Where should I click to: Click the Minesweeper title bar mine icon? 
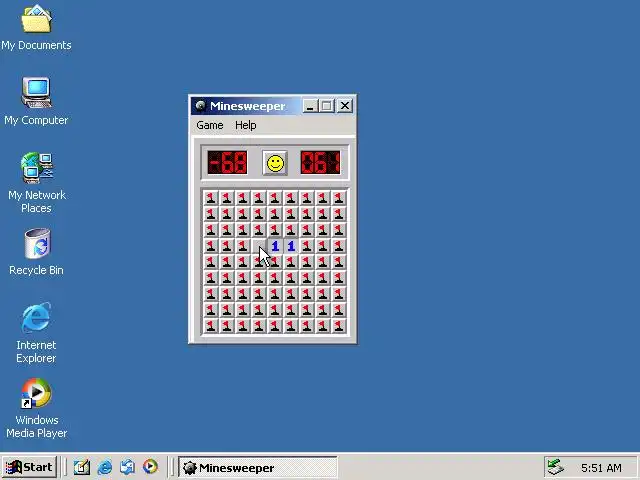200,106
